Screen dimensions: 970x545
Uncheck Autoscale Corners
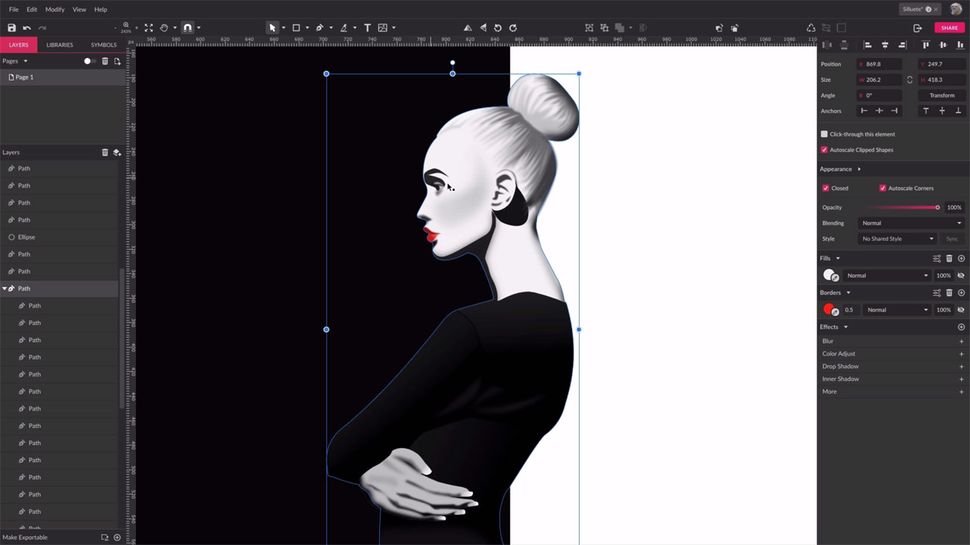883,188
